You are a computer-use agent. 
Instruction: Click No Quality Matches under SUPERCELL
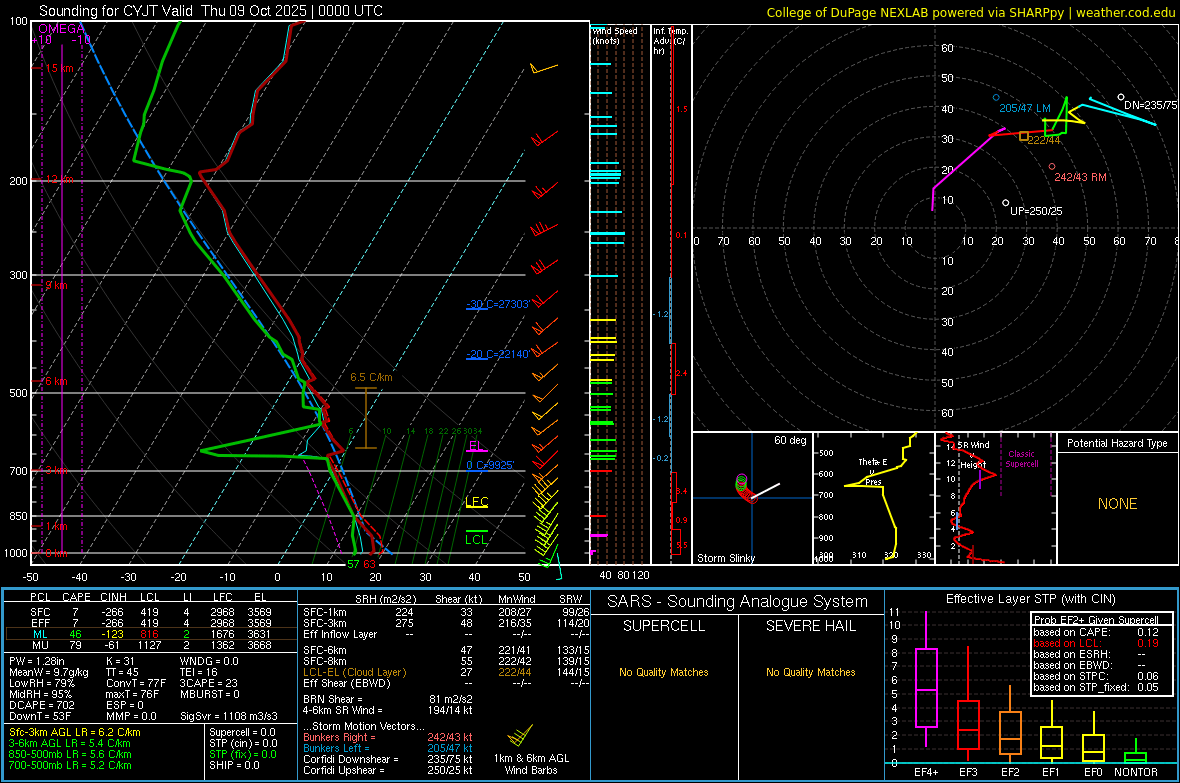pos(664,672)
